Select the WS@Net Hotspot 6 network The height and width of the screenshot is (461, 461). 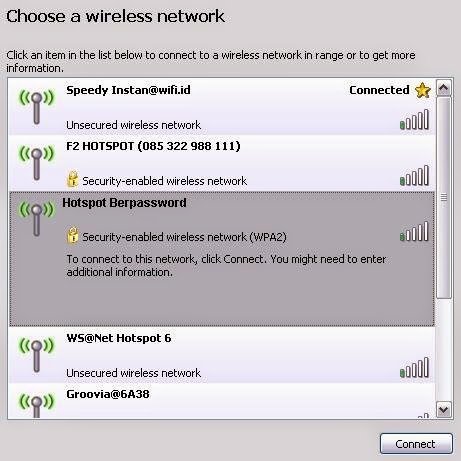pos(222,355)
